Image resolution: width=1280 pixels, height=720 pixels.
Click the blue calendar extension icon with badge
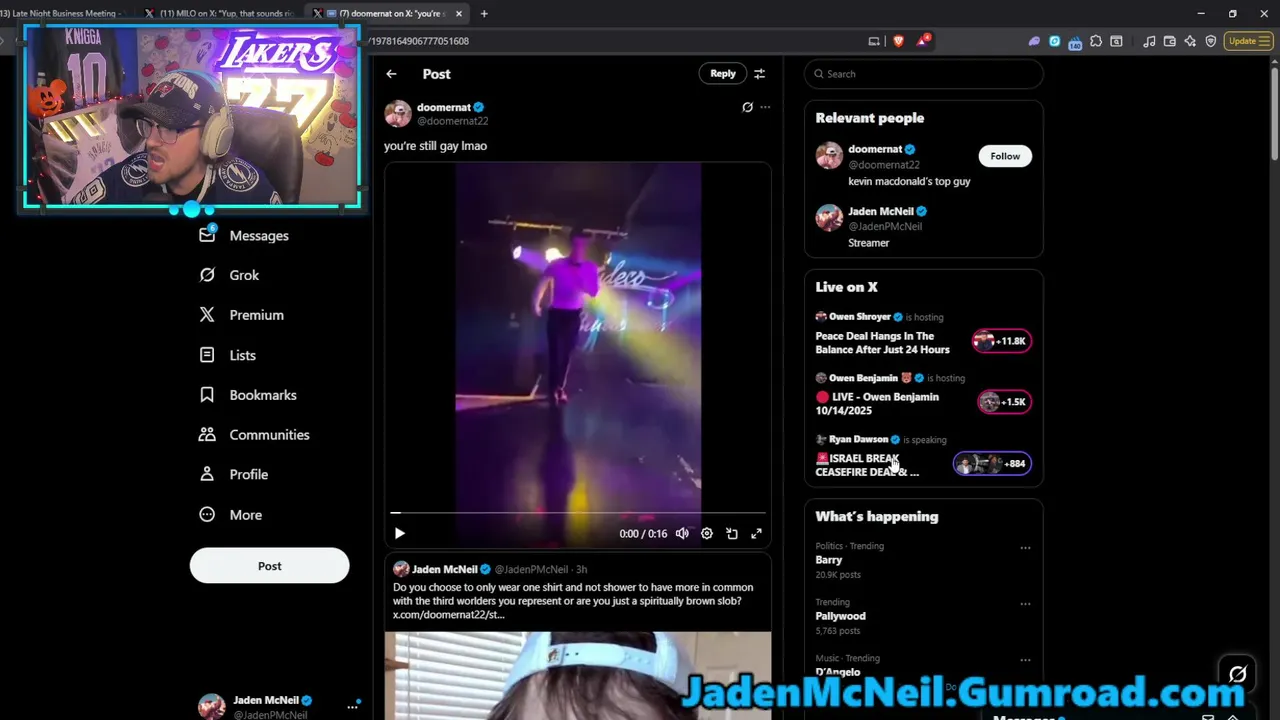coord(1075,42)
